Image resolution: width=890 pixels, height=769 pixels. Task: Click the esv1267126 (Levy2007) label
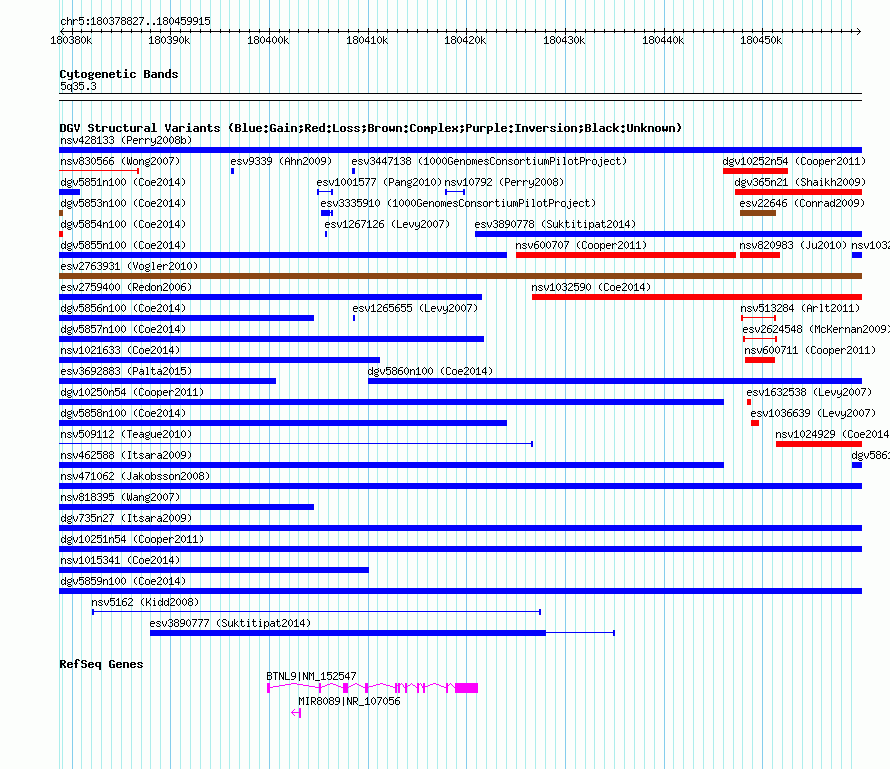387,224
